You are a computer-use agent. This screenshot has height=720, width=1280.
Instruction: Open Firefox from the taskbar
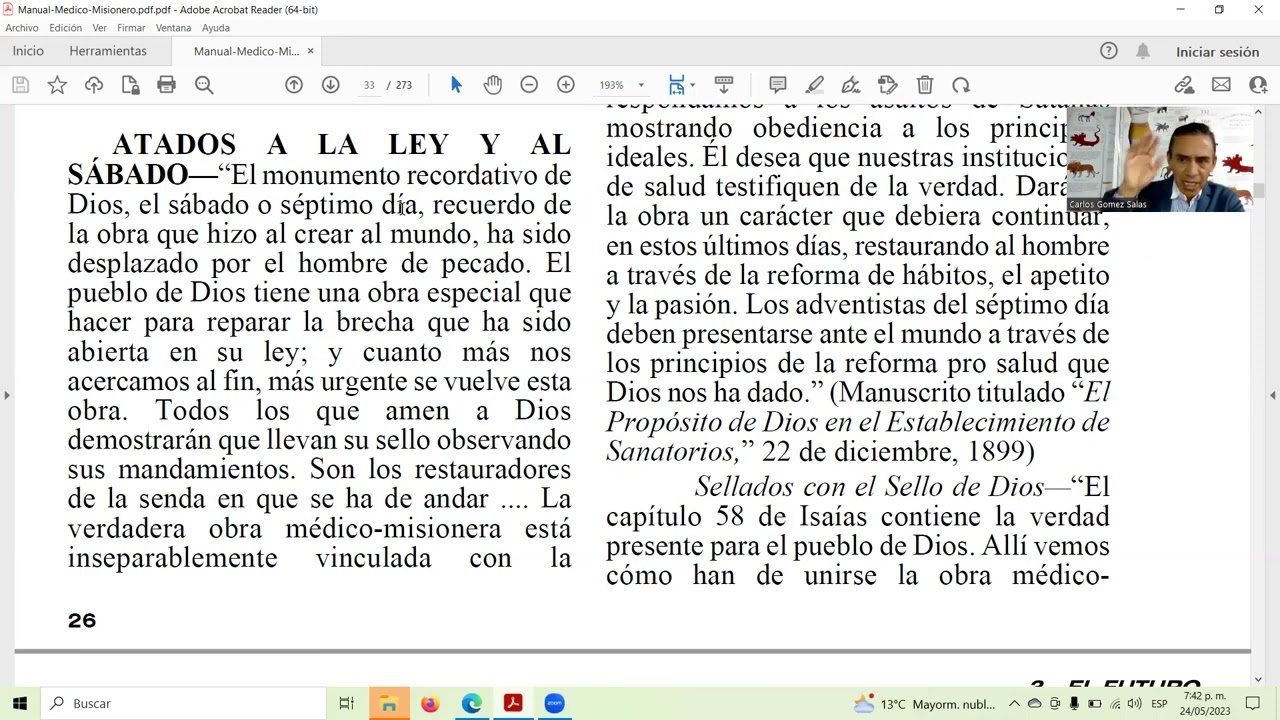[x=430, y=703]
